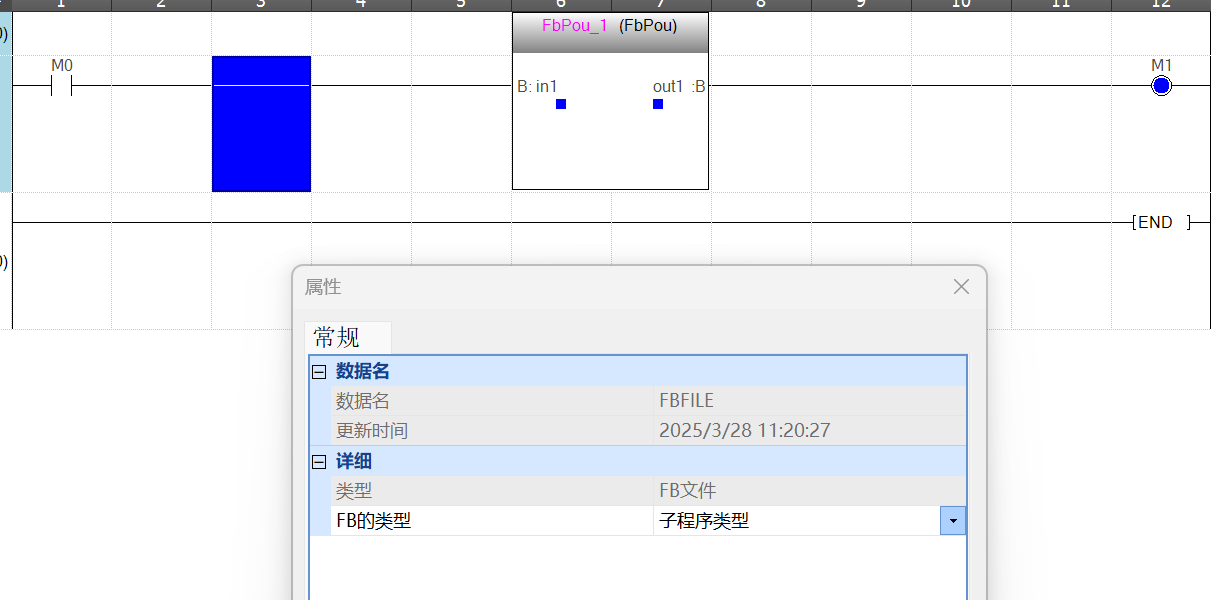Click the blue selected ladder cell
The image size is (1211, 600).
click(261, 123)
